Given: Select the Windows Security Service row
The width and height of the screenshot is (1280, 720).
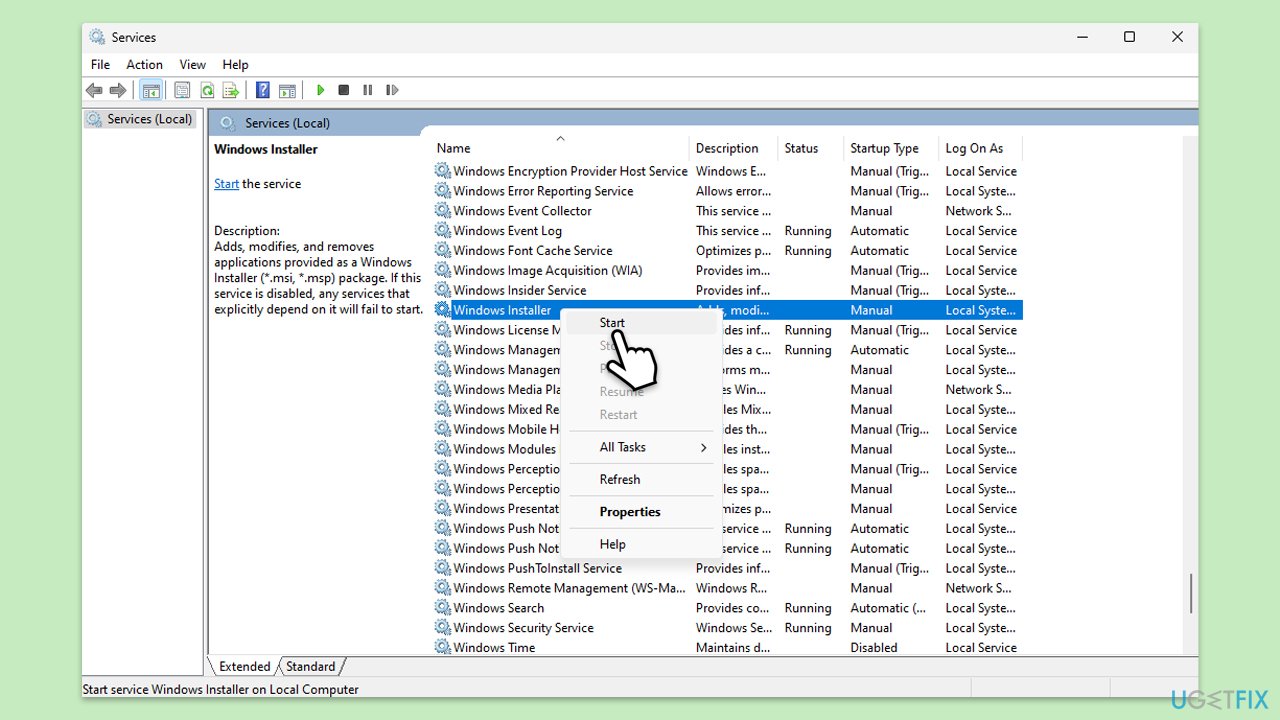Looking at the screenshot, I should point(727,628).
